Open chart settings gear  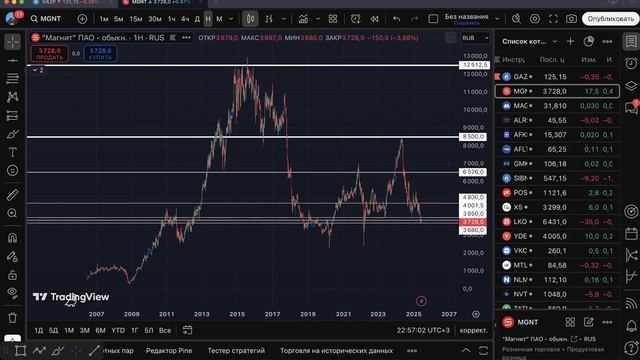pos(535,19)
